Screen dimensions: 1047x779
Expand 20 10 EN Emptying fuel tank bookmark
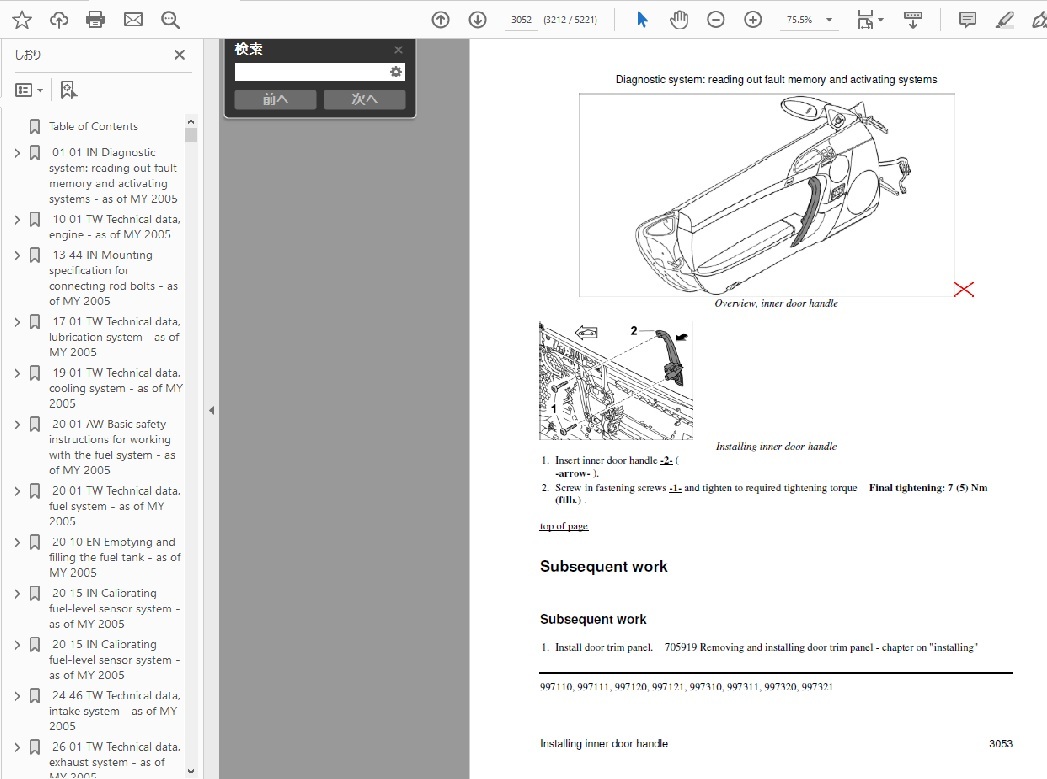tap(17, 543)
